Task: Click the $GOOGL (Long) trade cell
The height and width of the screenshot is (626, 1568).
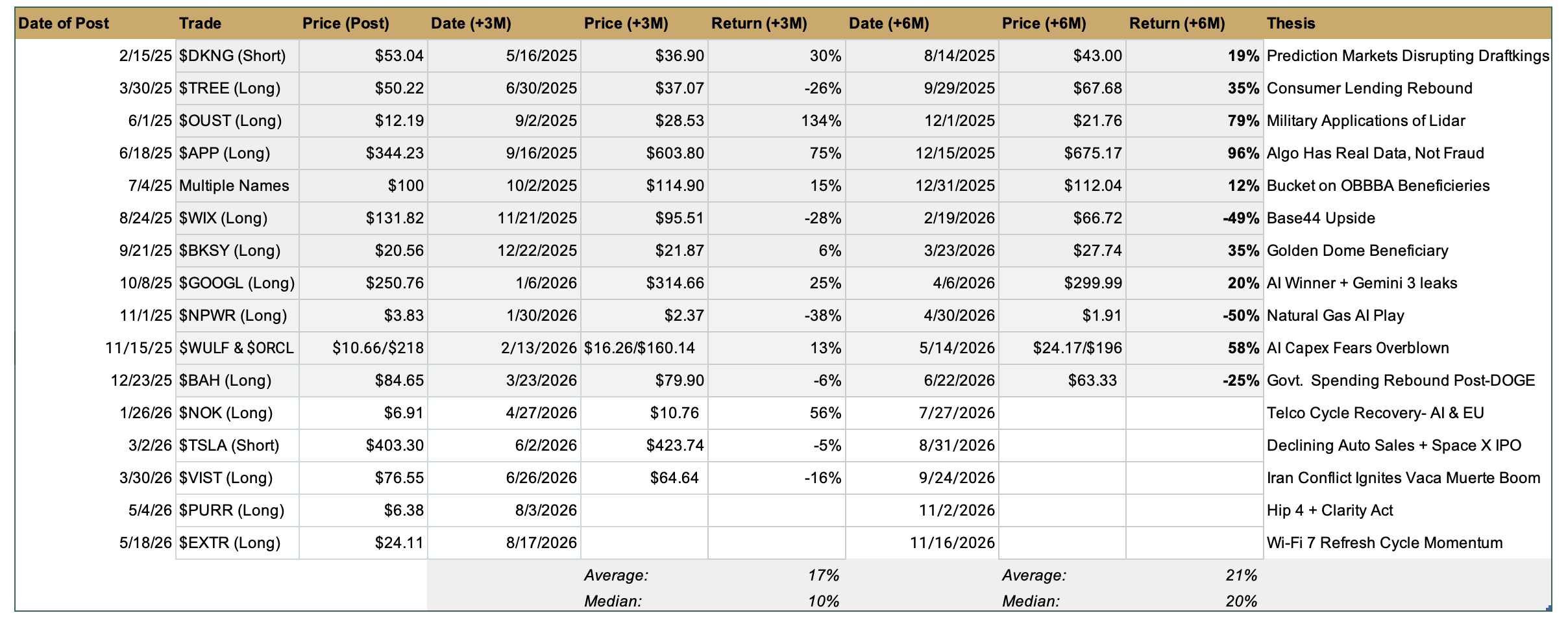Action: coord(238,283)
